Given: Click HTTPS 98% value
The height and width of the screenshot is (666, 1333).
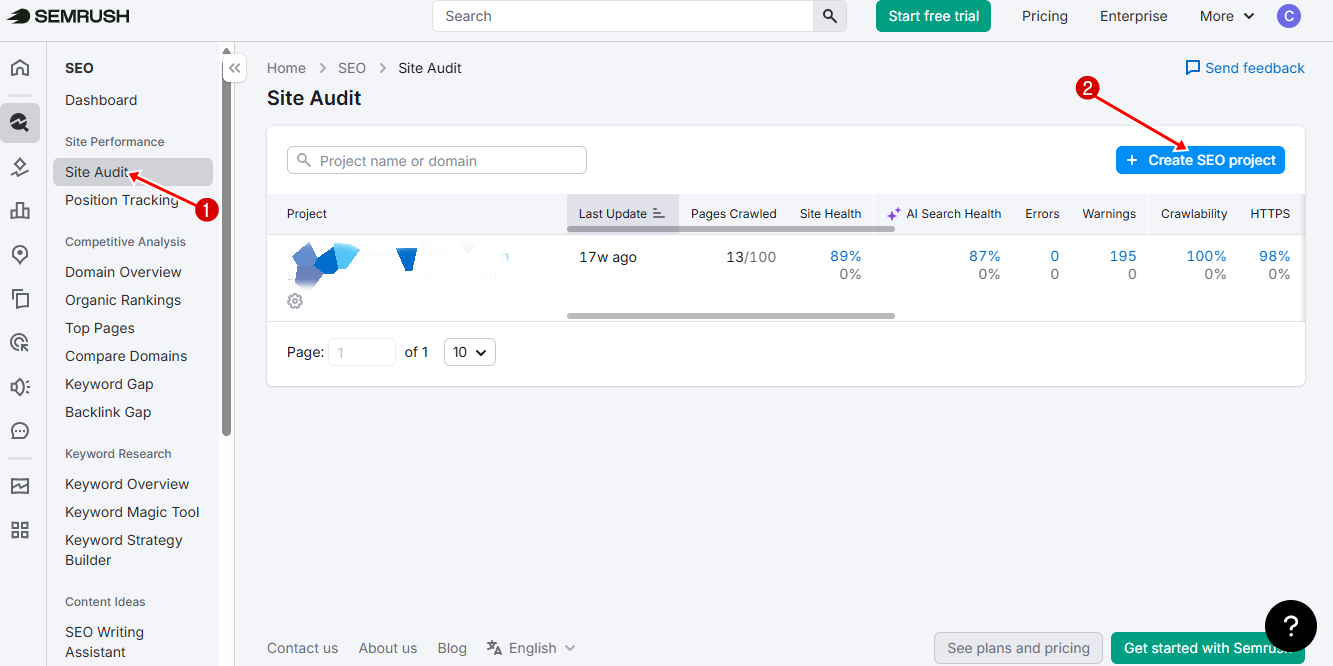Looking at the screenshot, I should coord(1274,256).
